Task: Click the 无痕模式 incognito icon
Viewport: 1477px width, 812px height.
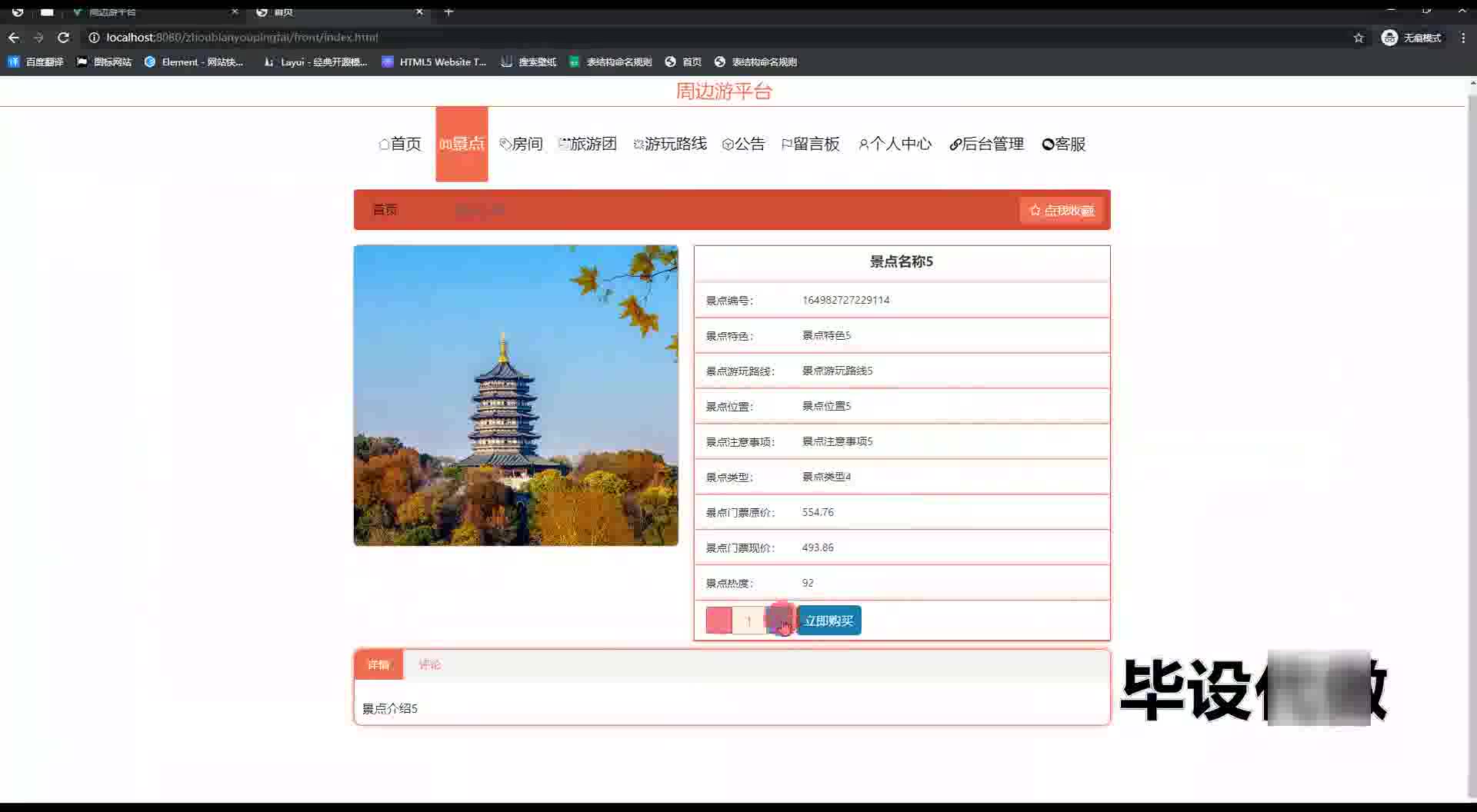Action: [1389, 38]
